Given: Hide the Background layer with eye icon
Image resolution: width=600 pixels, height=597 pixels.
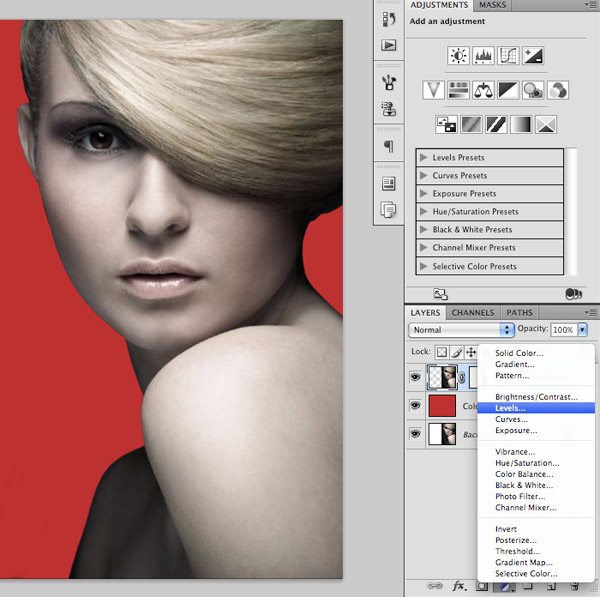Looking at the screenshot, I should (415, 434).
